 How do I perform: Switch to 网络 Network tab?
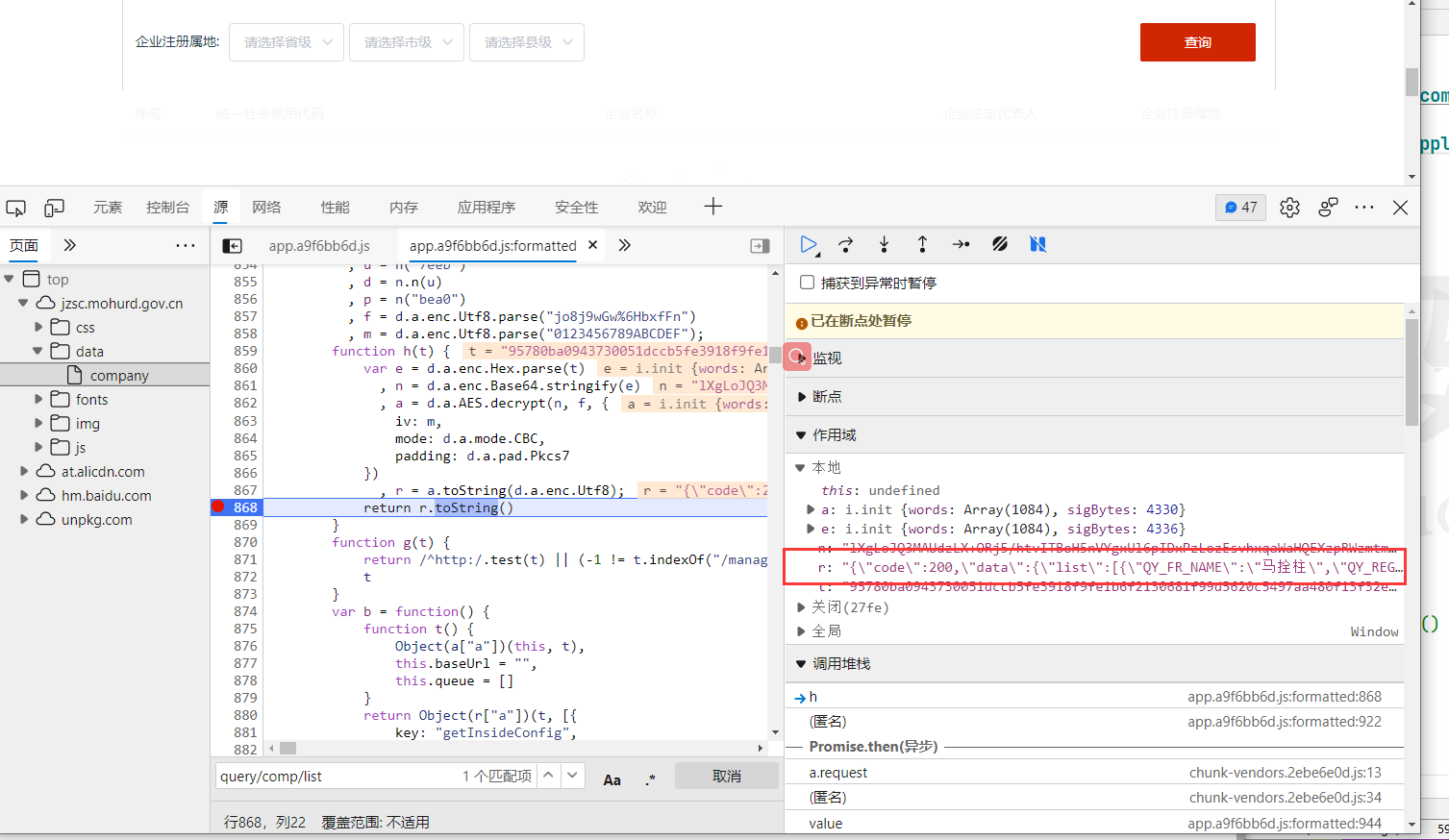[x=266, y=207]
